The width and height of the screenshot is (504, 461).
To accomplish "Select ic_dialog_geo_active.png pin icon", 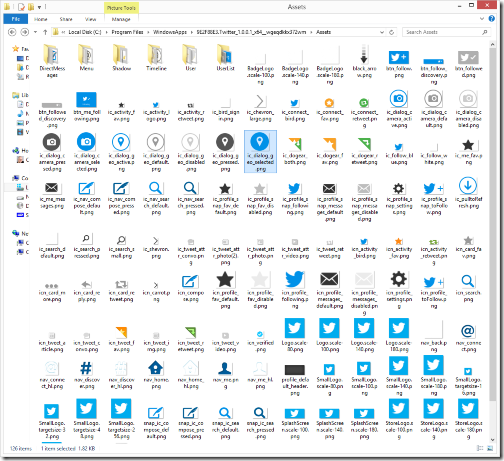I will point(121,152).
